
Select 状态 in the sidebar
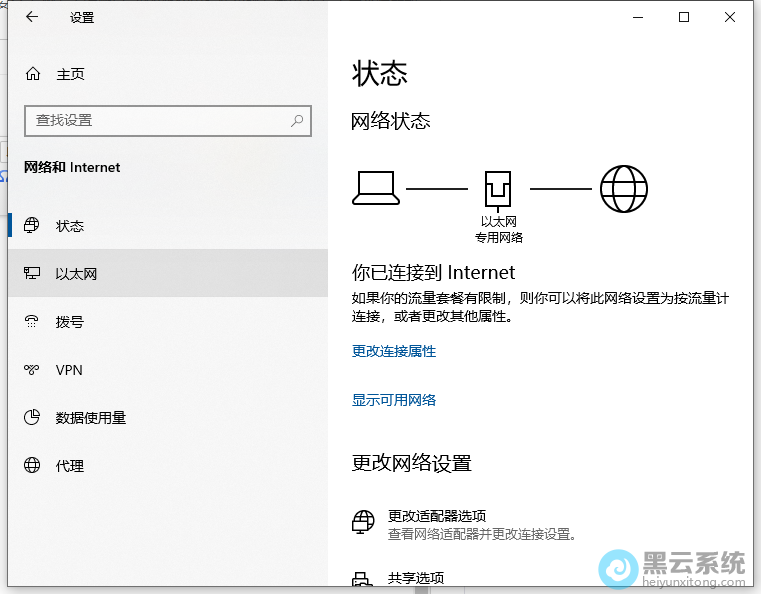(x=69, y=226)
